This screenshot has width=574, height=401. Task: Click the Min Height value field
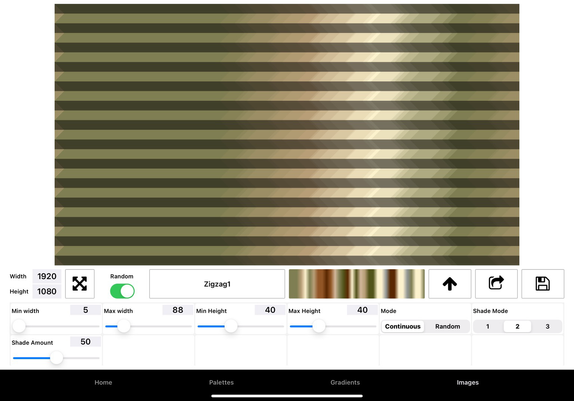coord(270,310)
